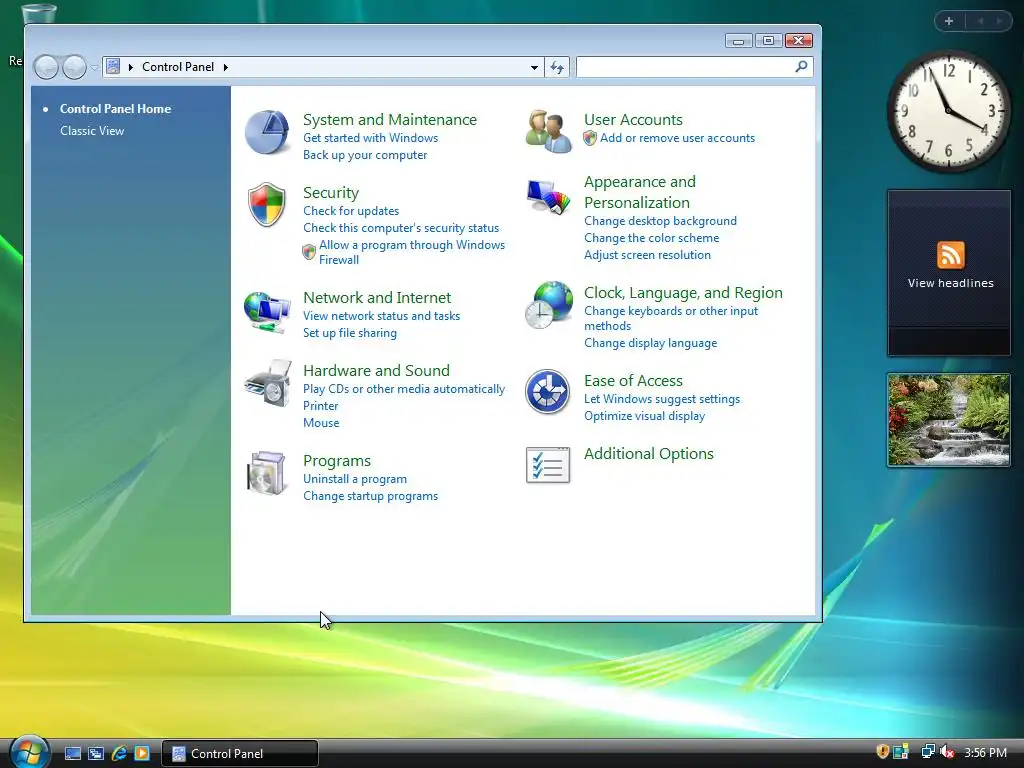Click the RSS feed icon in the headlines gadget
Viewport: 1024px width, 768px height.
[x=950, y=255]
